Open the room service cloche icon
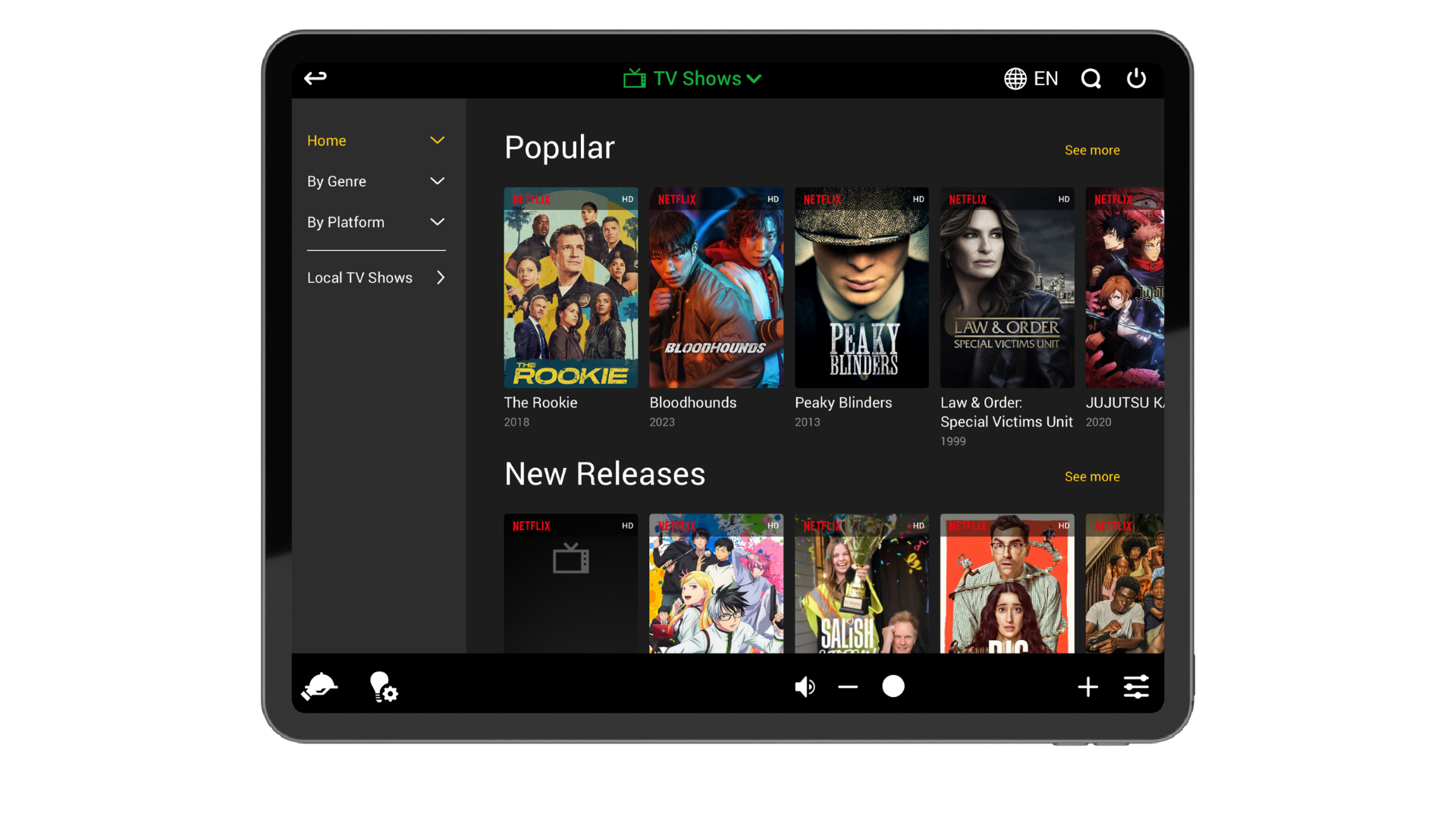1456x819 pixels. pyautogui.click(x=319, y=686)
